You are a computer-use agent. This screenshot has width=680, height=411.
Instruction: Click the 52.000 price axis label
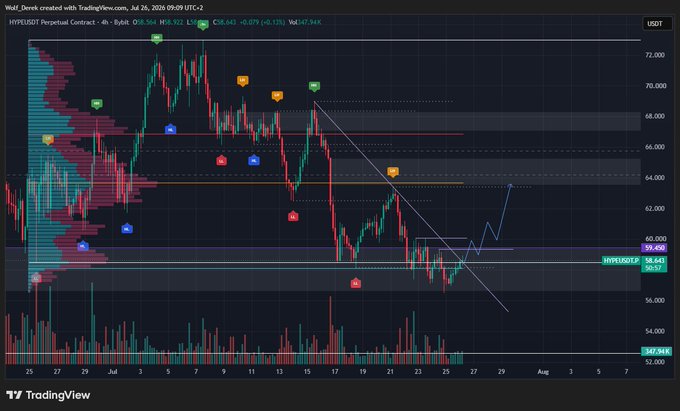[655, 362]
